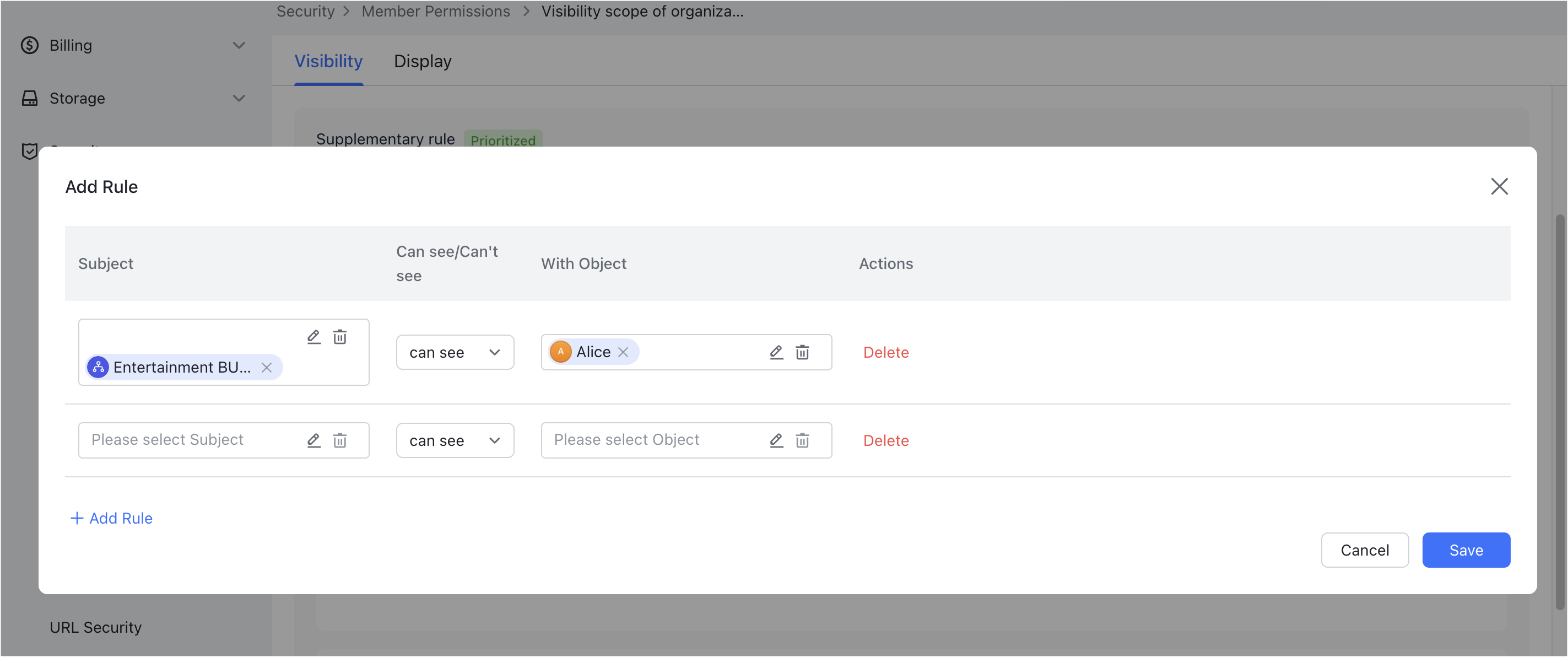Click the Cancel button

coord(1365,550)
